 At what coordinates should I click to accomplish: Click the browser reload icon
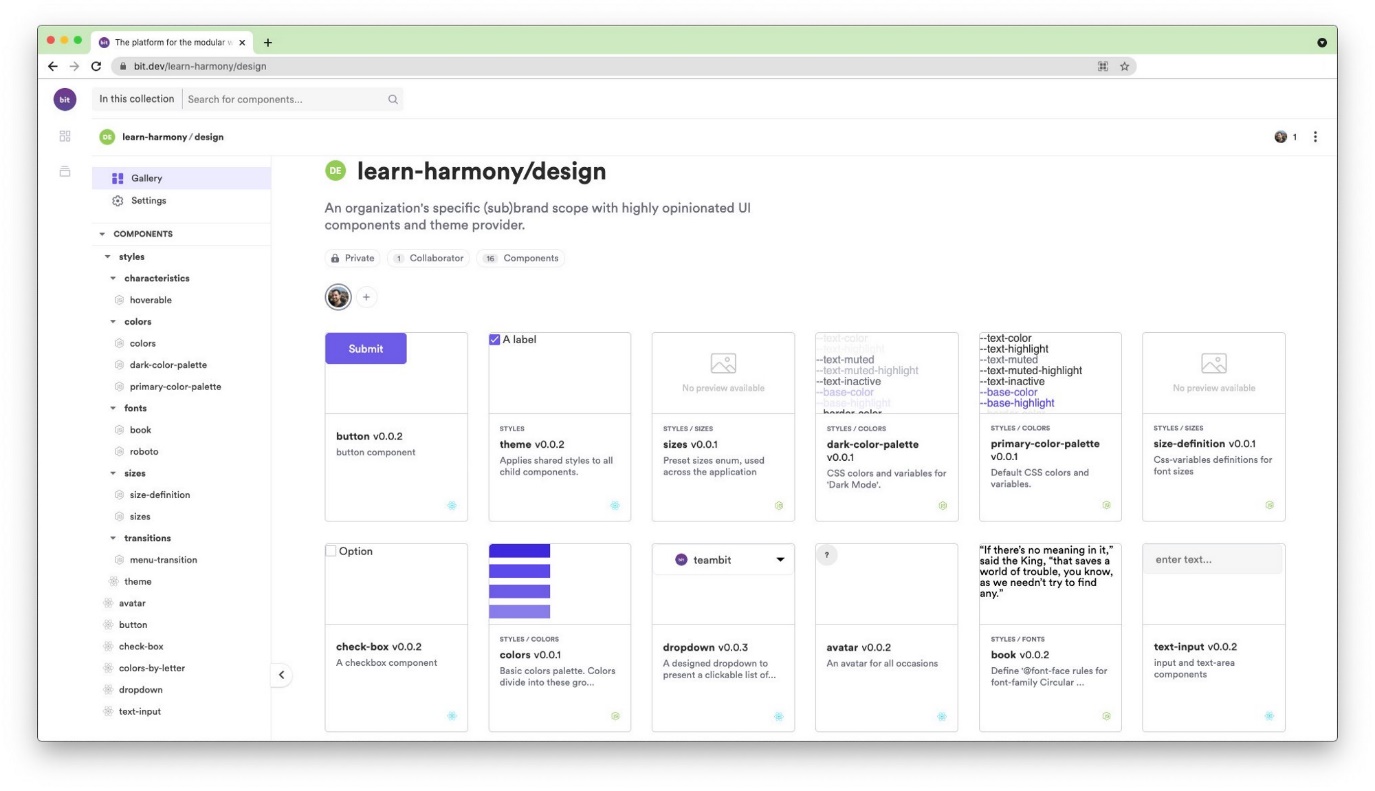point(96,66)
